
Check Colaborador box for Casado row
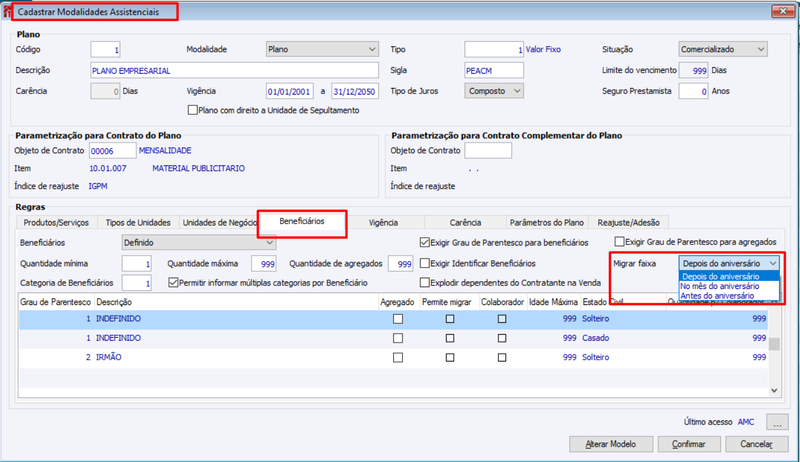click(x=502, y=338)
